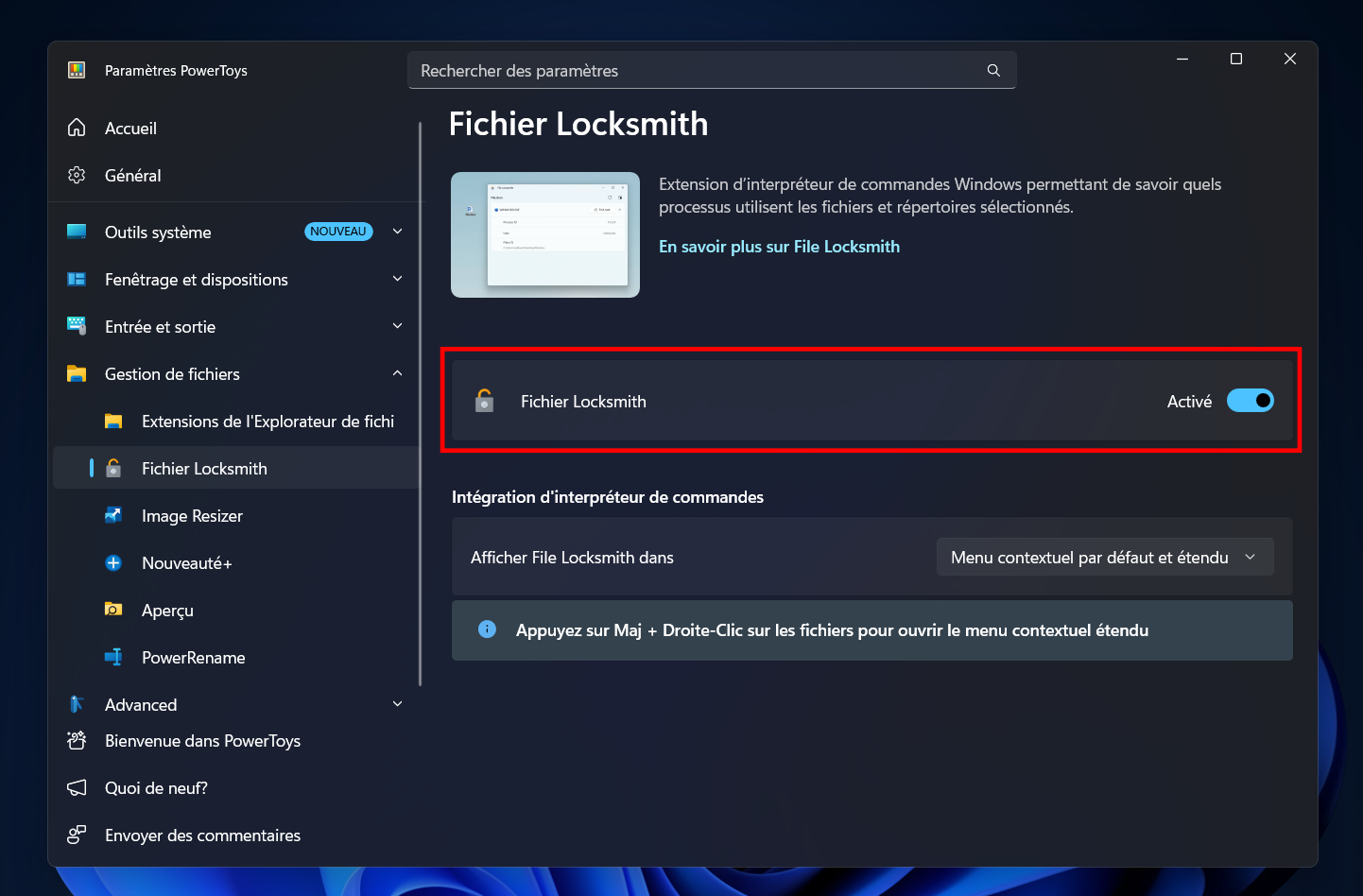Click the Accueil home icon

(77, 128)
